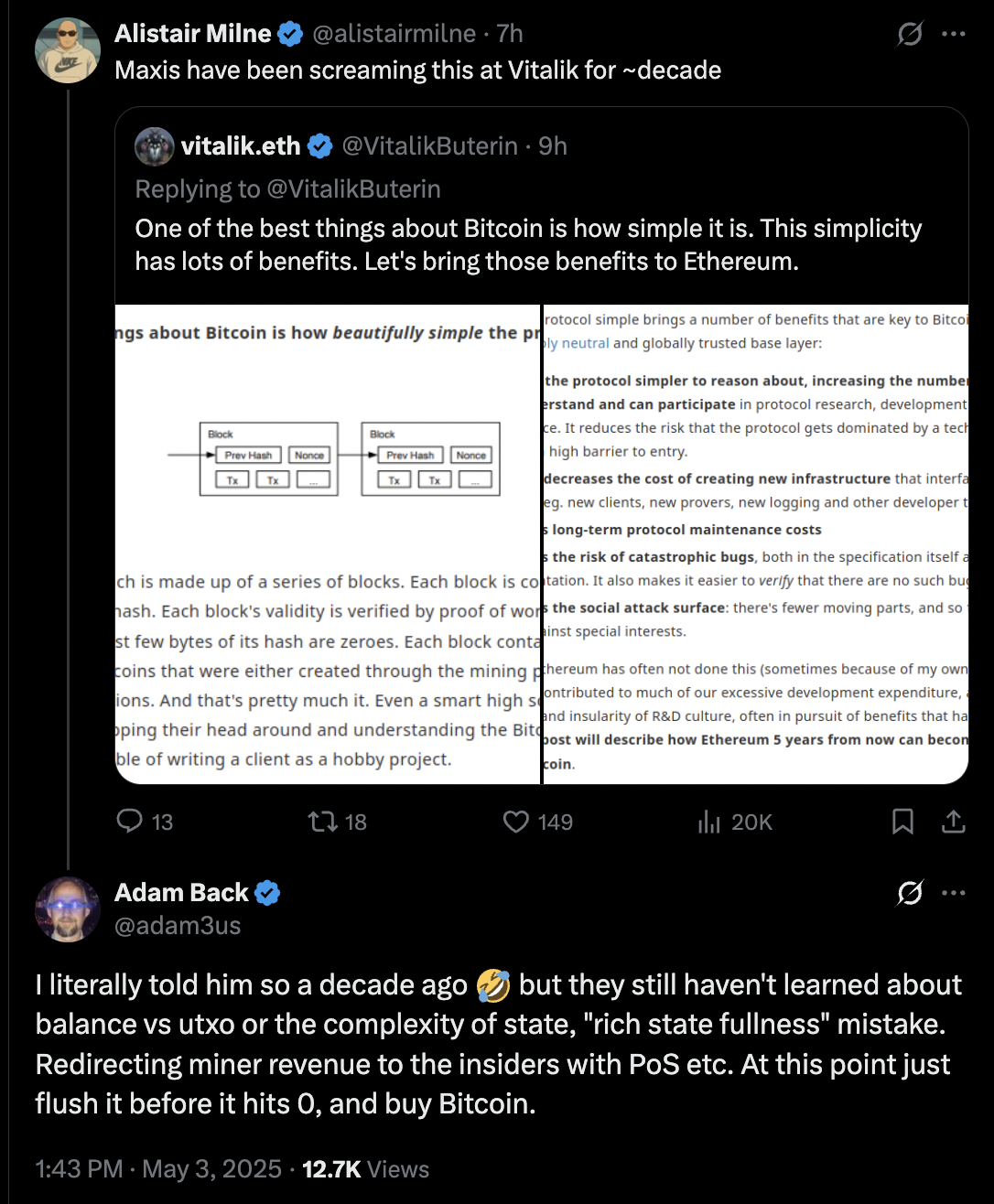The width and height of the screenshot is (994, 1204).
Task: Open view analytics for Vitalik's tweet
Action: (x=709, y=822)
